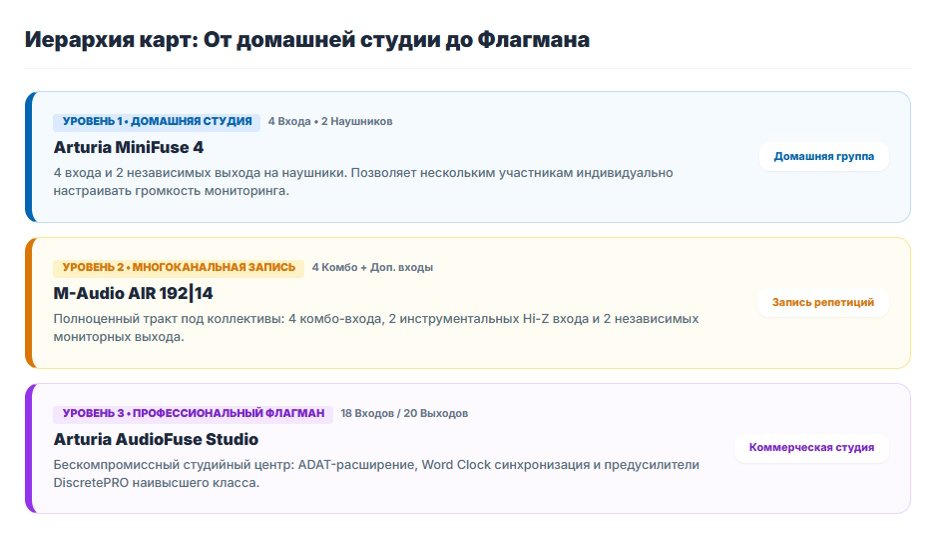This screenshot has width=940, height=538.
Task: Click the heading 'Иерархия карт: От домашней студии до Флагмана'
Action: point(307,40)
